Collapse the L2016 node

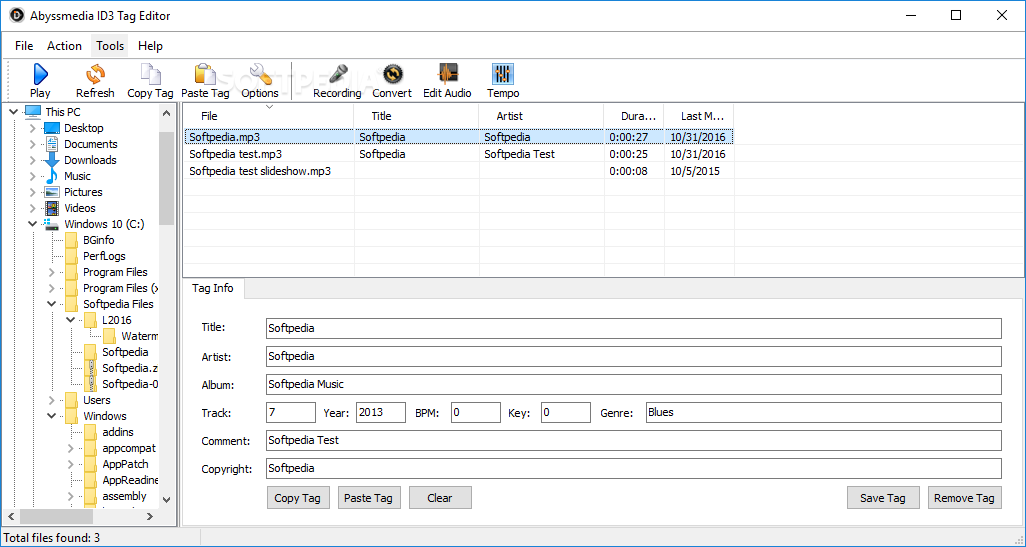(71, 320)
